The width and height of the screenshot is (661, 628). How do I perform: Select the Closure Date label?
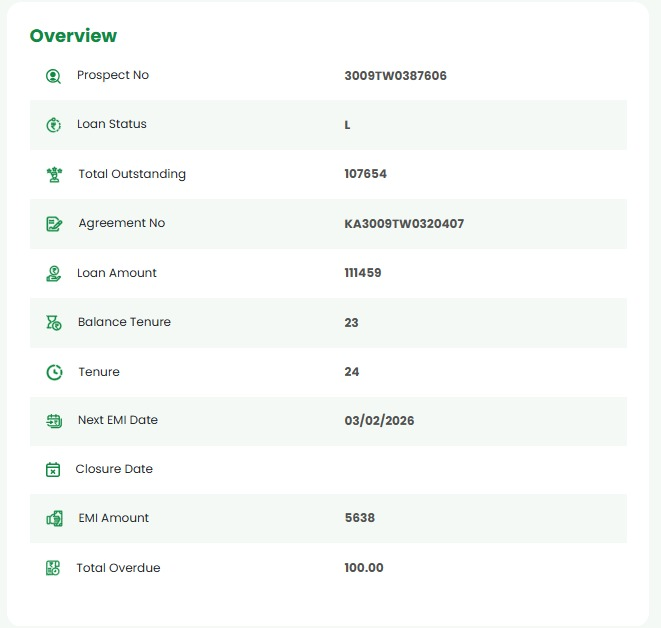[x=114, y=469]
